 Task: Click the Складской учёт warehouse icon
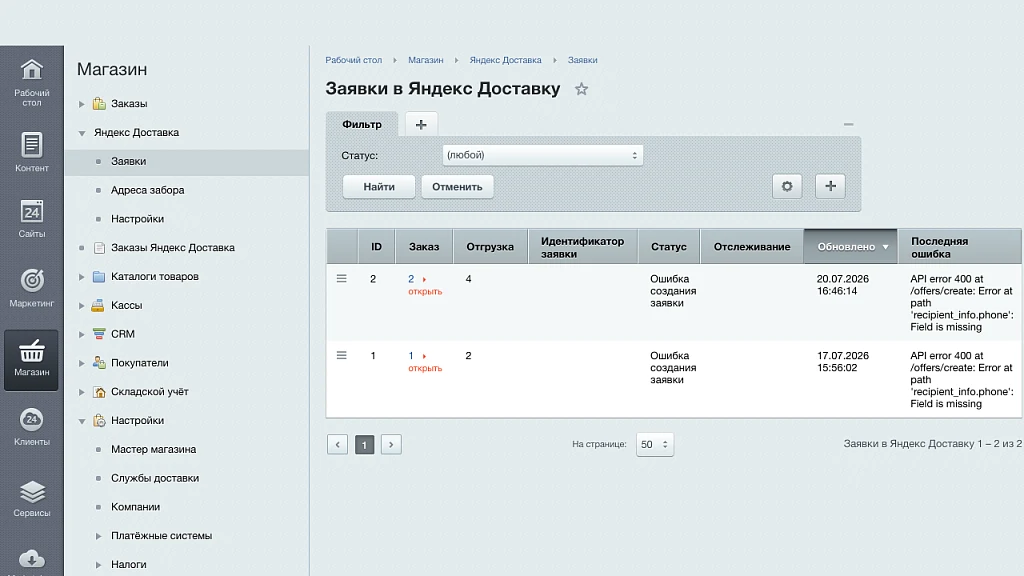coord(99,392)
